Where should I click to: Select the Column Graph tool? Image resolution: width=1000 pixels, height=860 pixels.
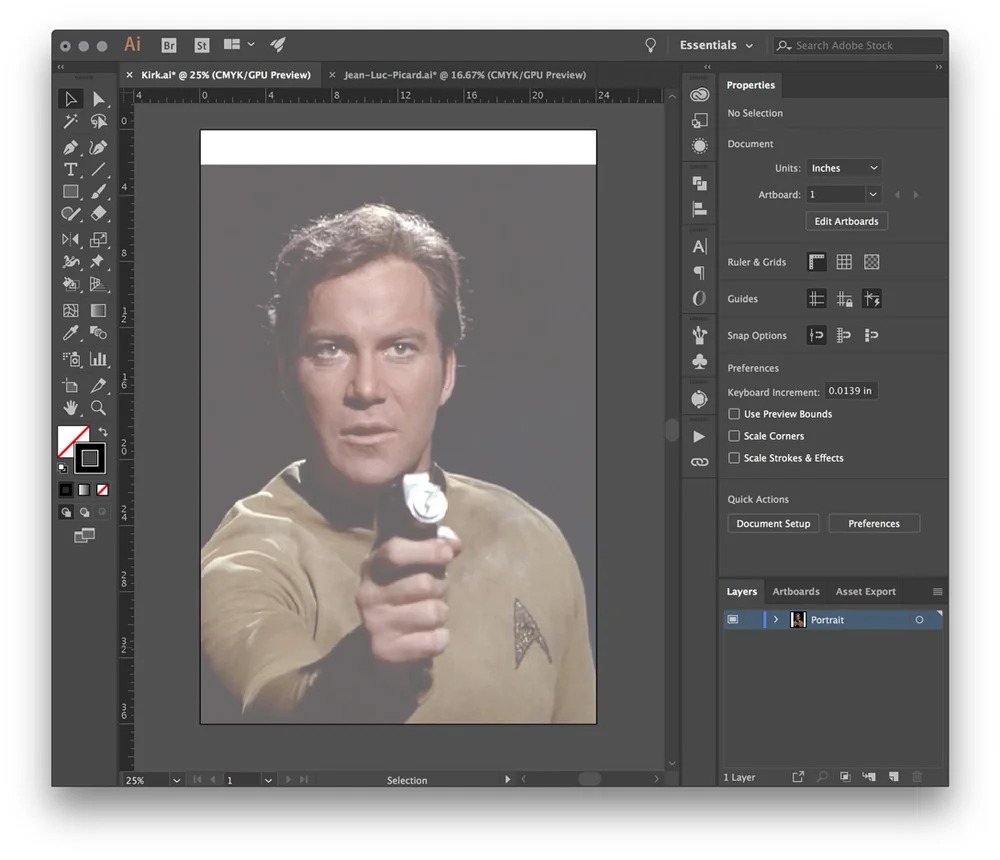click(100, 358)
